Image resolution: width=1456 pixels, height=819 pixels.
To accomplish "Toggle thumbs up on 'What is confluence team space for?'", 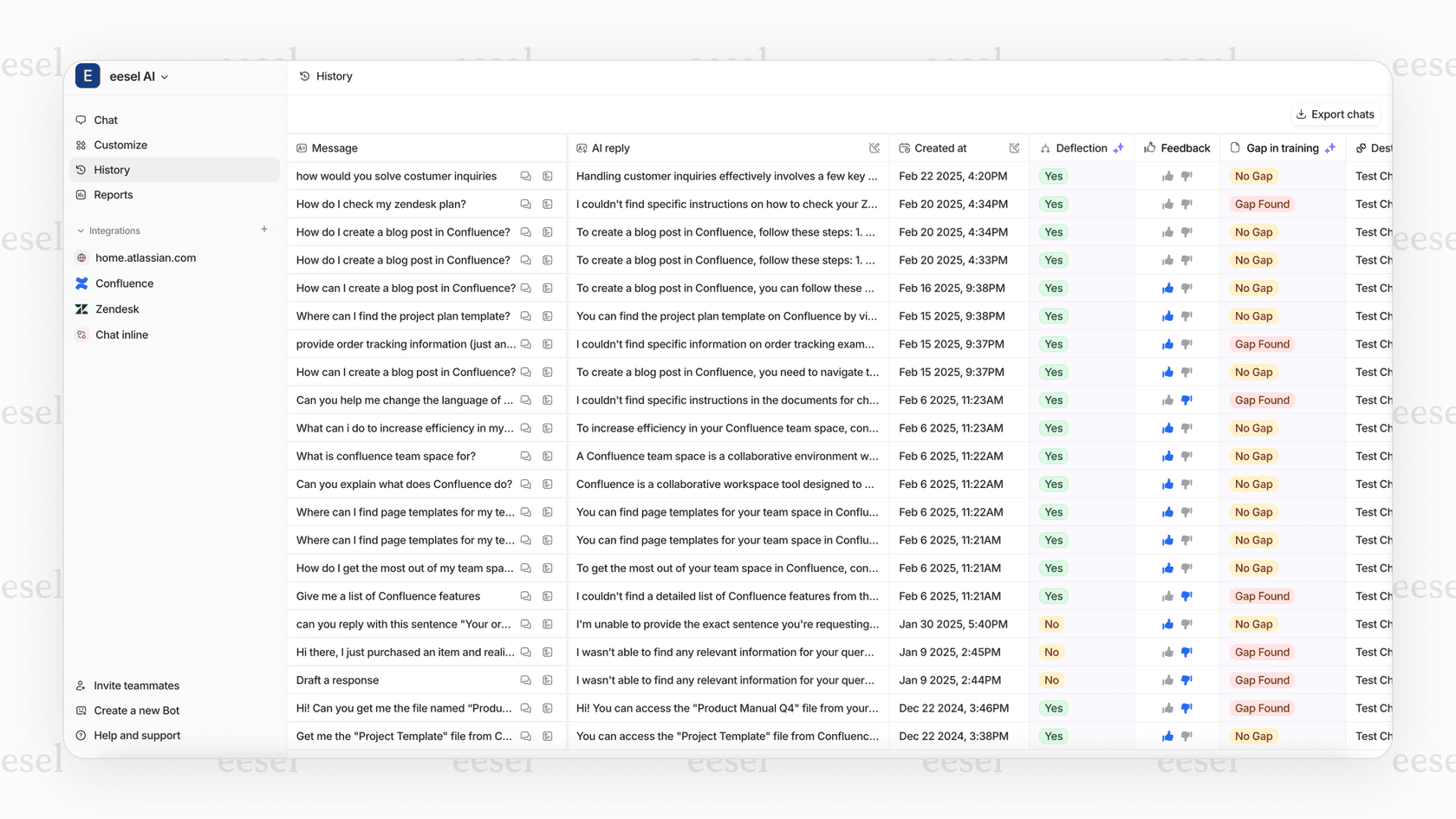I will (1167, 456).
